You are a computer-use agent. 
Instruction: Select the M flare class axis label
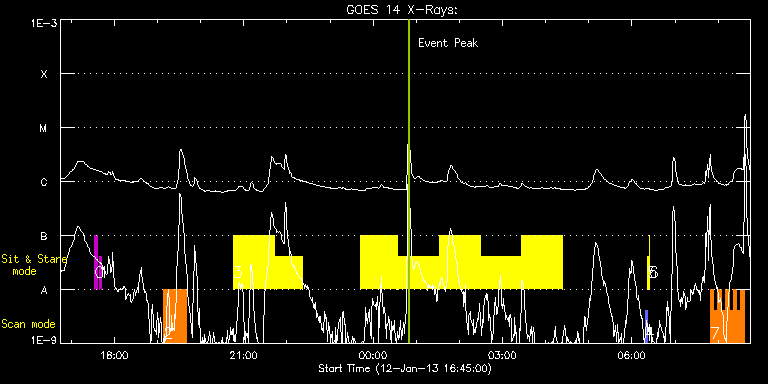point(44,128)
